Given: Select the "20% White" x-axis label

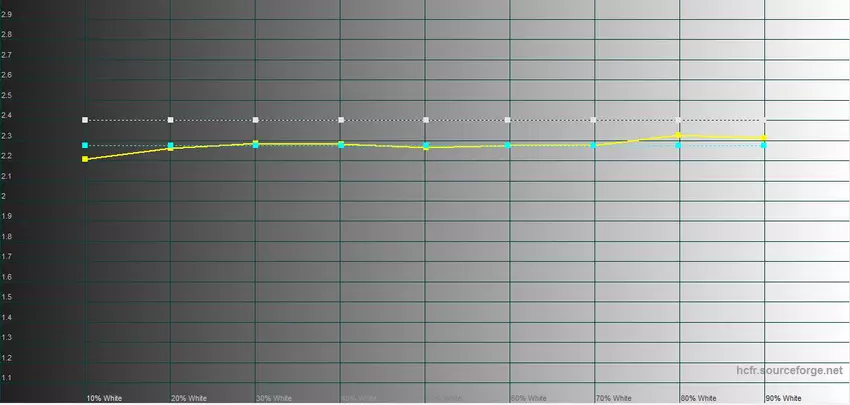Looking at the screenshot, I should (188, 398).
